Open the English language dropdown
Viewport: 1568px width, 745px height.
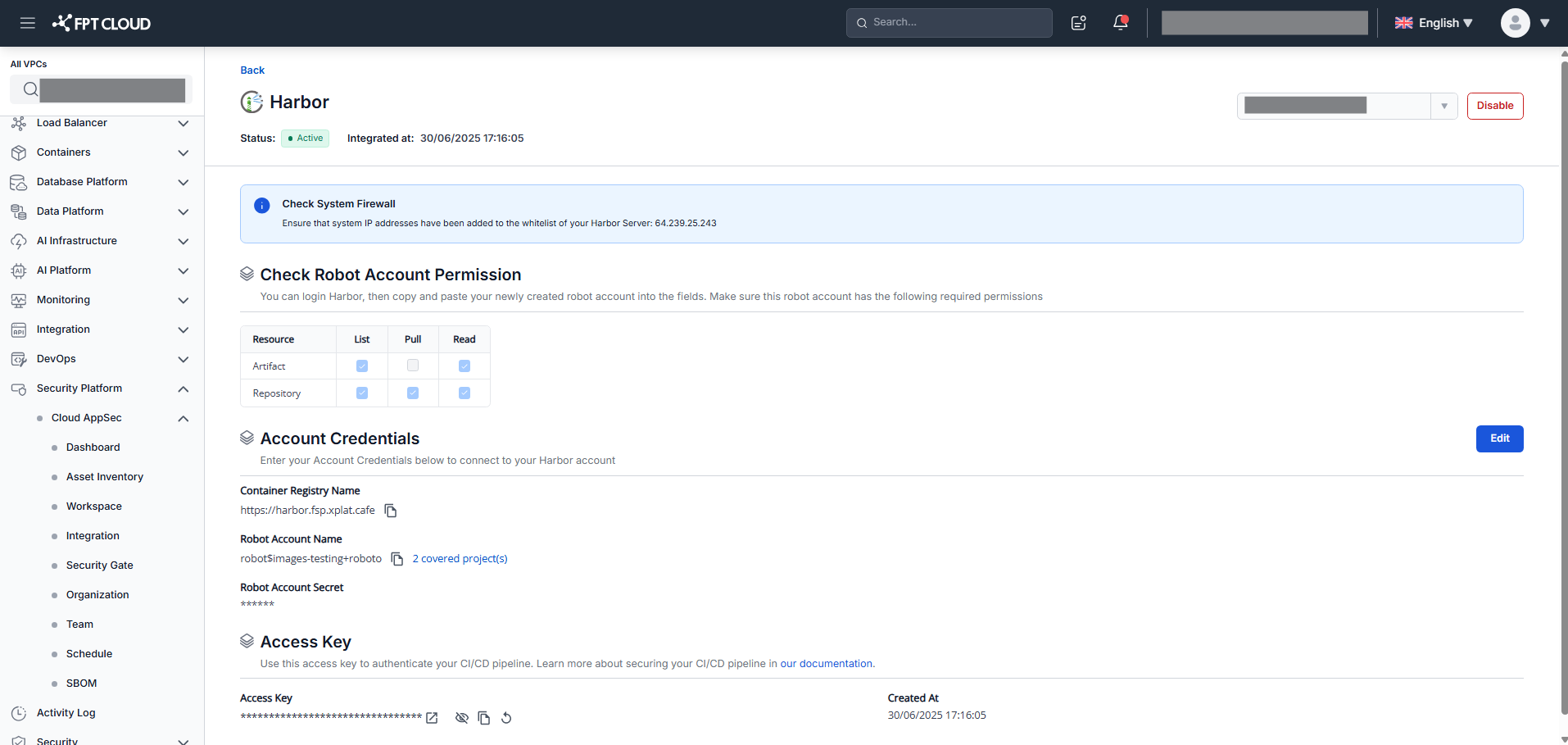1434,23
